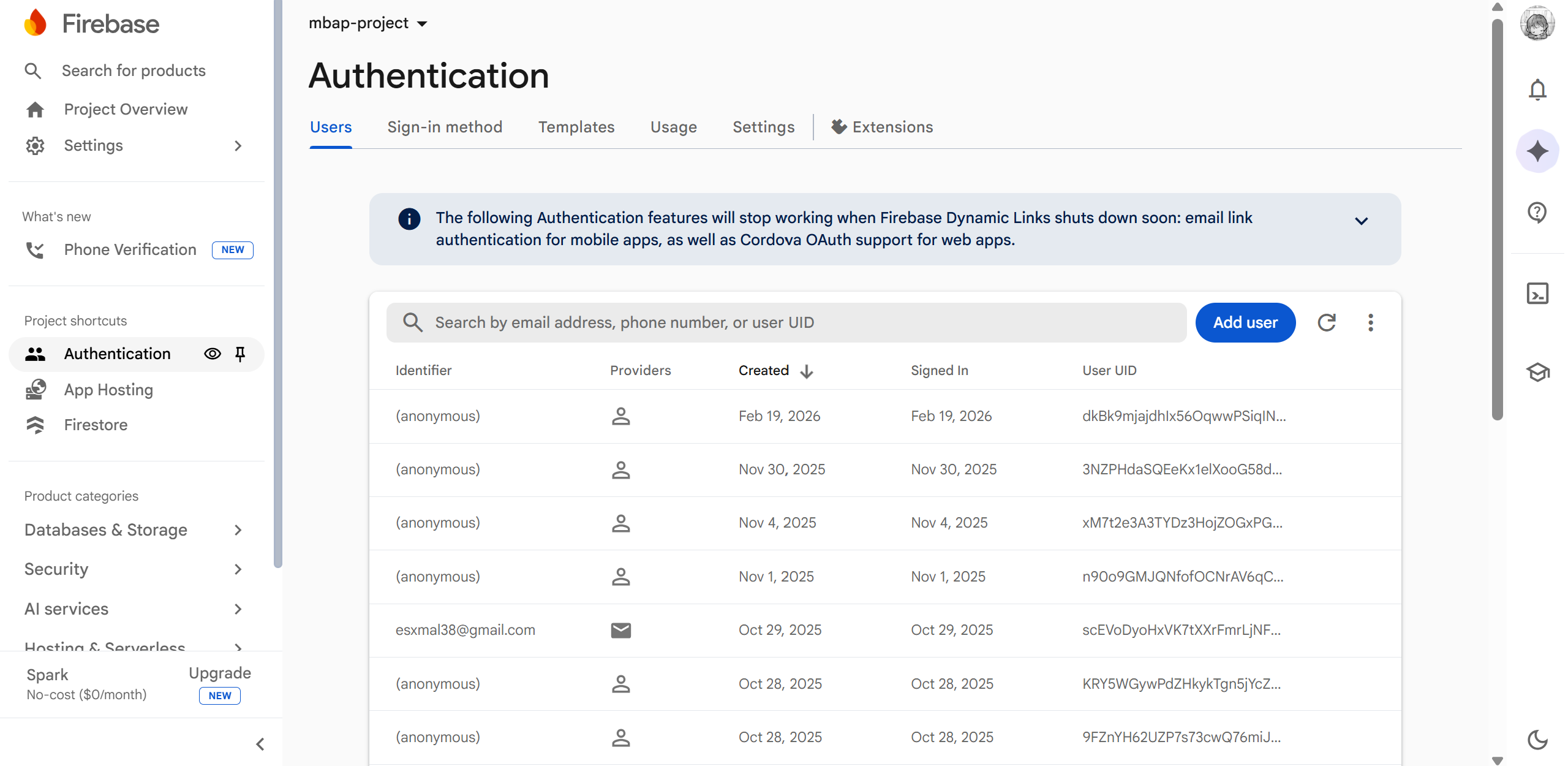The height and width of the screenshot is (766, 1568).
Task: Click the Authentication people icon in shortcuts
Action: click(x=35, y=354)
